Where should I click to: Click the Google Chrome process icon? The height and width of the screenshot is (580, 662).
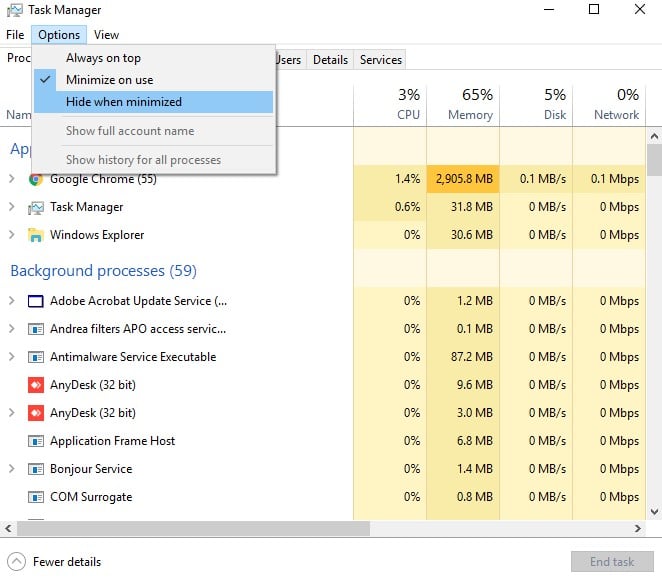tap(36, 179)
